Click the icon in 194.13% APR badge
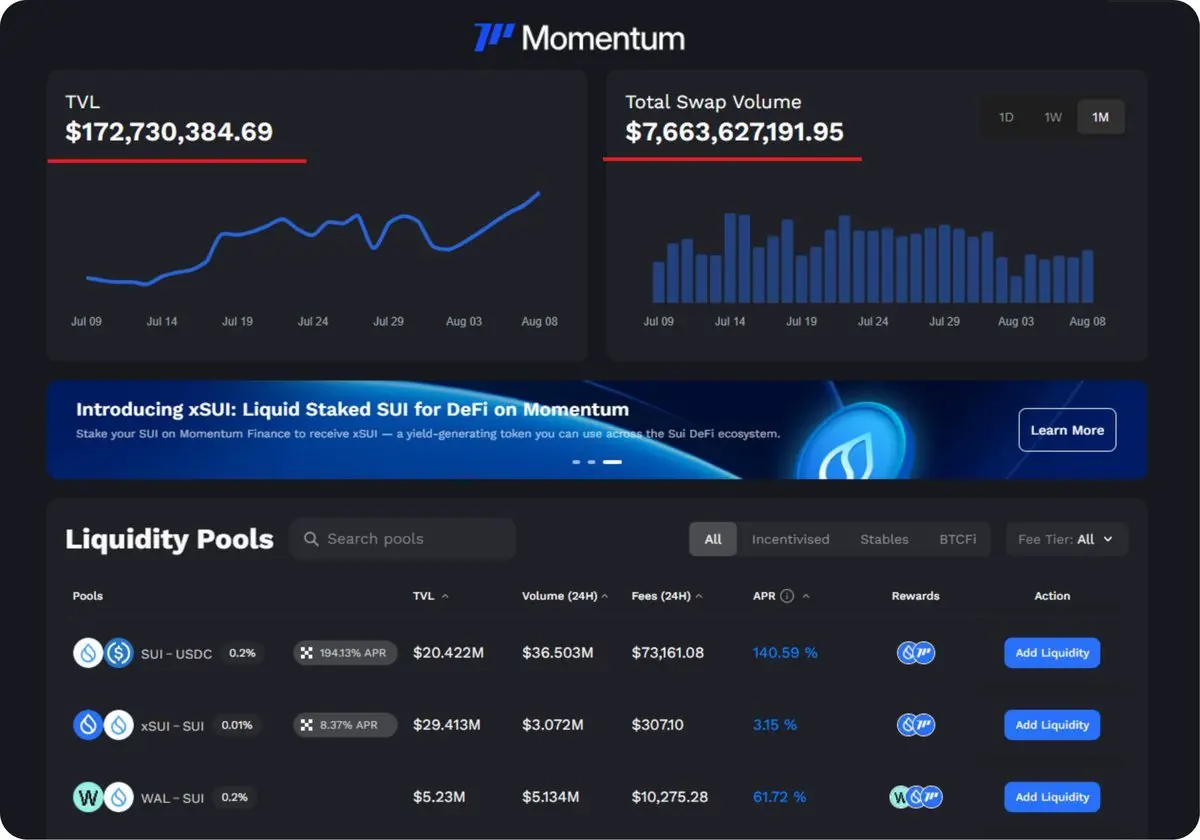The height and width of the screenshot is (840, 1200). (307, 653)
